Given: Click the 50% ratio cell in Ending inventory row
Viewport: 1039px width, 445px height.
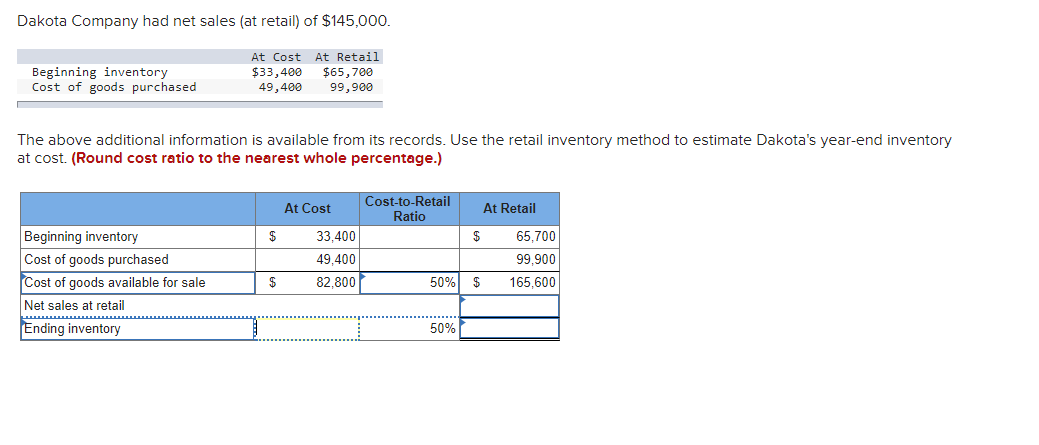Looking at the screenshot, I should coord(409,329).
